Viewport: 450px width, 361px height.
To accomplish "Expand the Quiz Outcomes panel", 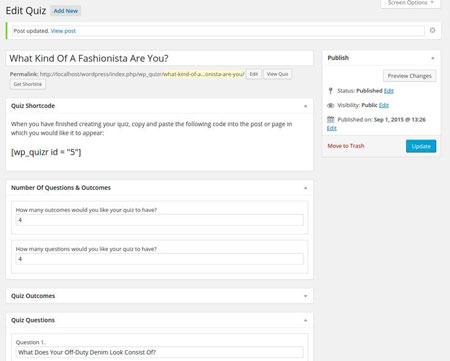I will [x=305, y=296].
